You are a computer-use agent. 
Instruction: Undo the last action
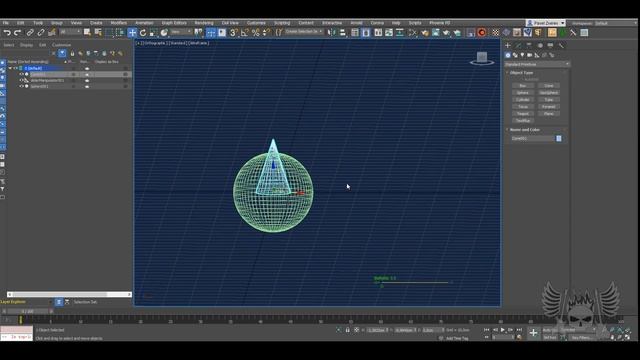[x=7, y=33]
